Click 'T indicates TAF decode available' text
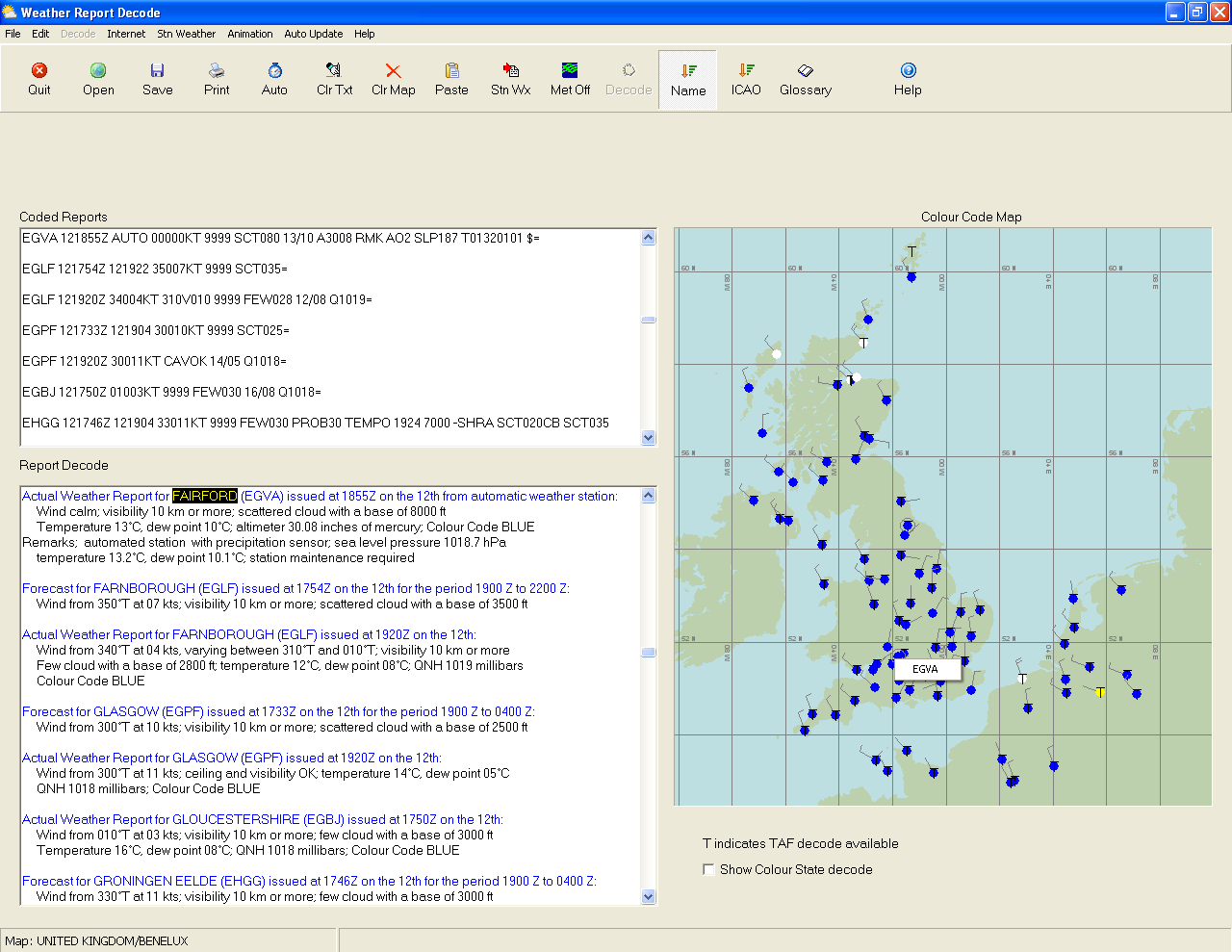Viewport: 1232px width, 952px height. [801, 843]
